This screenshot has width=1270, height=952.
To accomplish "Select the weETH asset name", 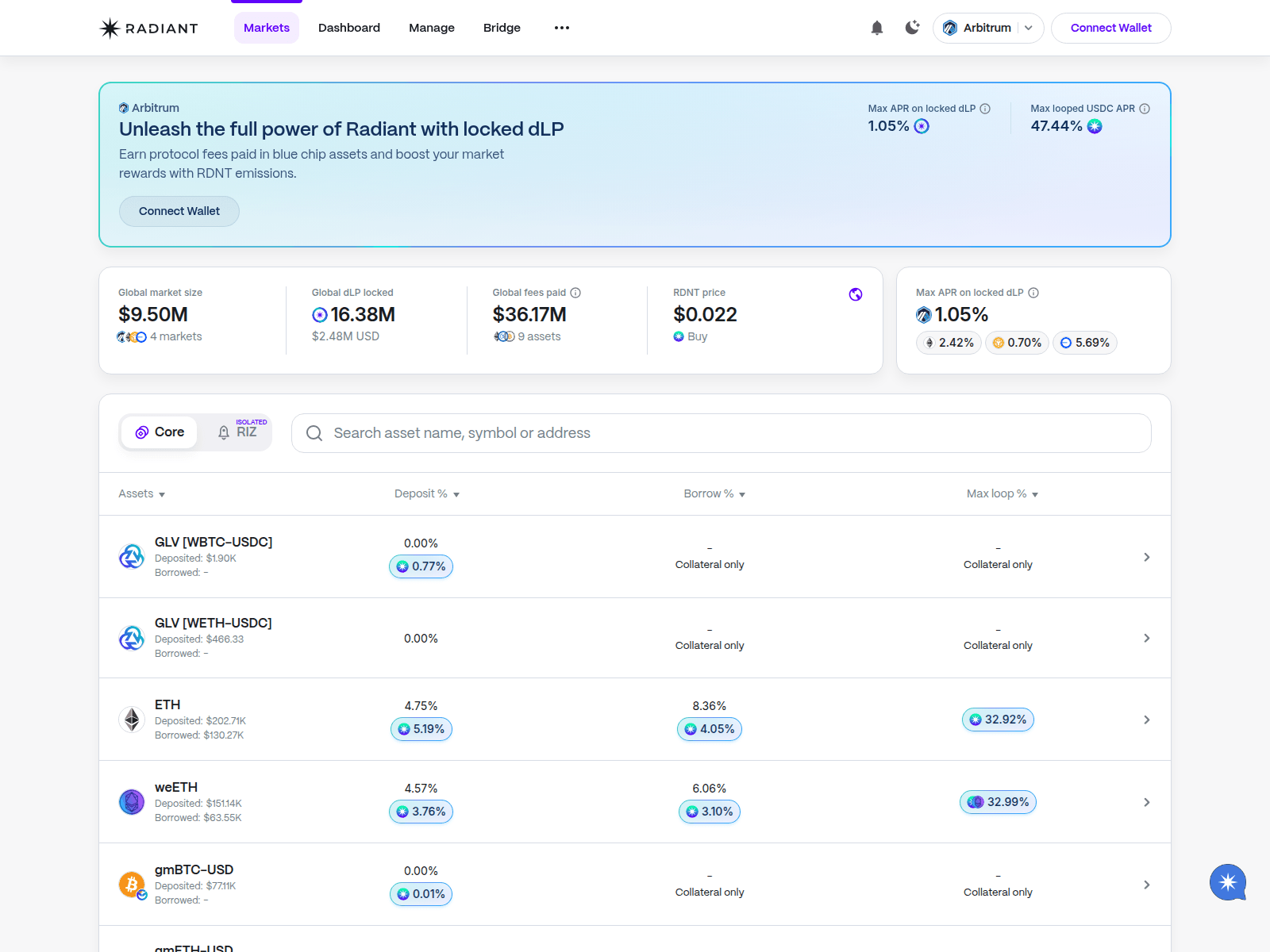I will coord(176,787).
